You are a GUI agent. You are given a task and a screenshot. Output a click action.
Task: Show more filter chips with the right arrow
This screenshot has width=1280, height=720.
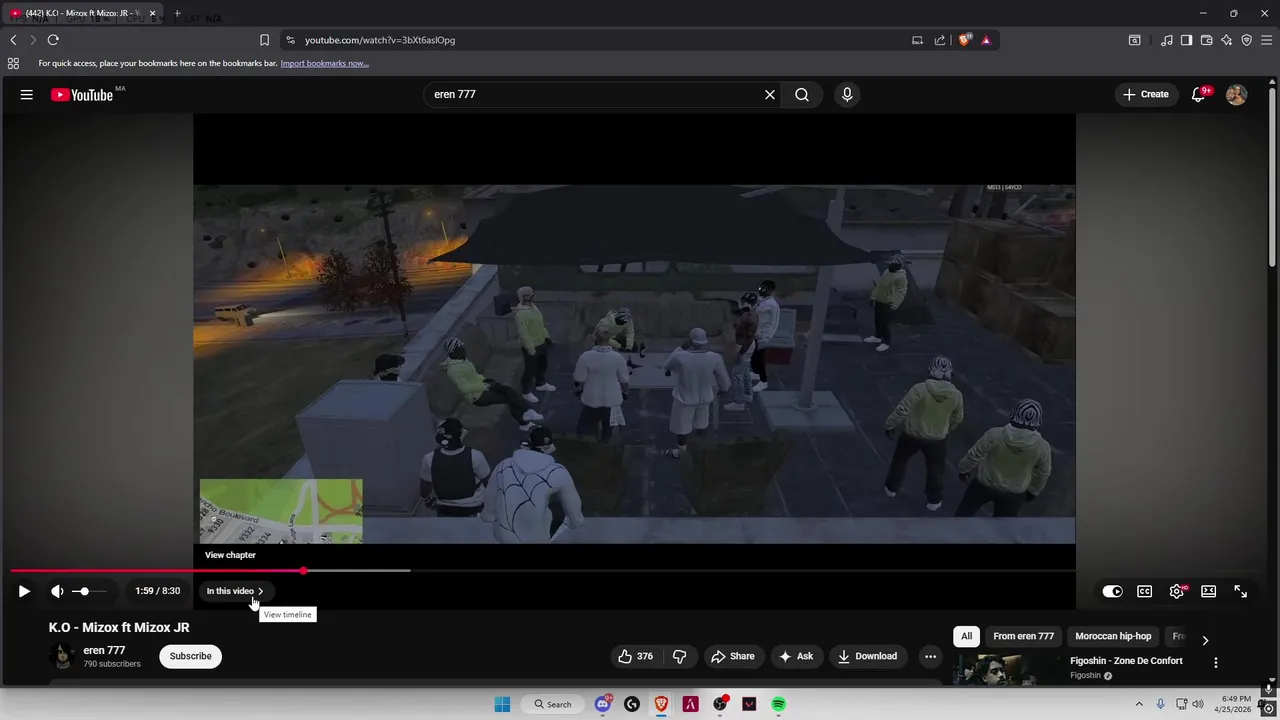coord(1205,640)
